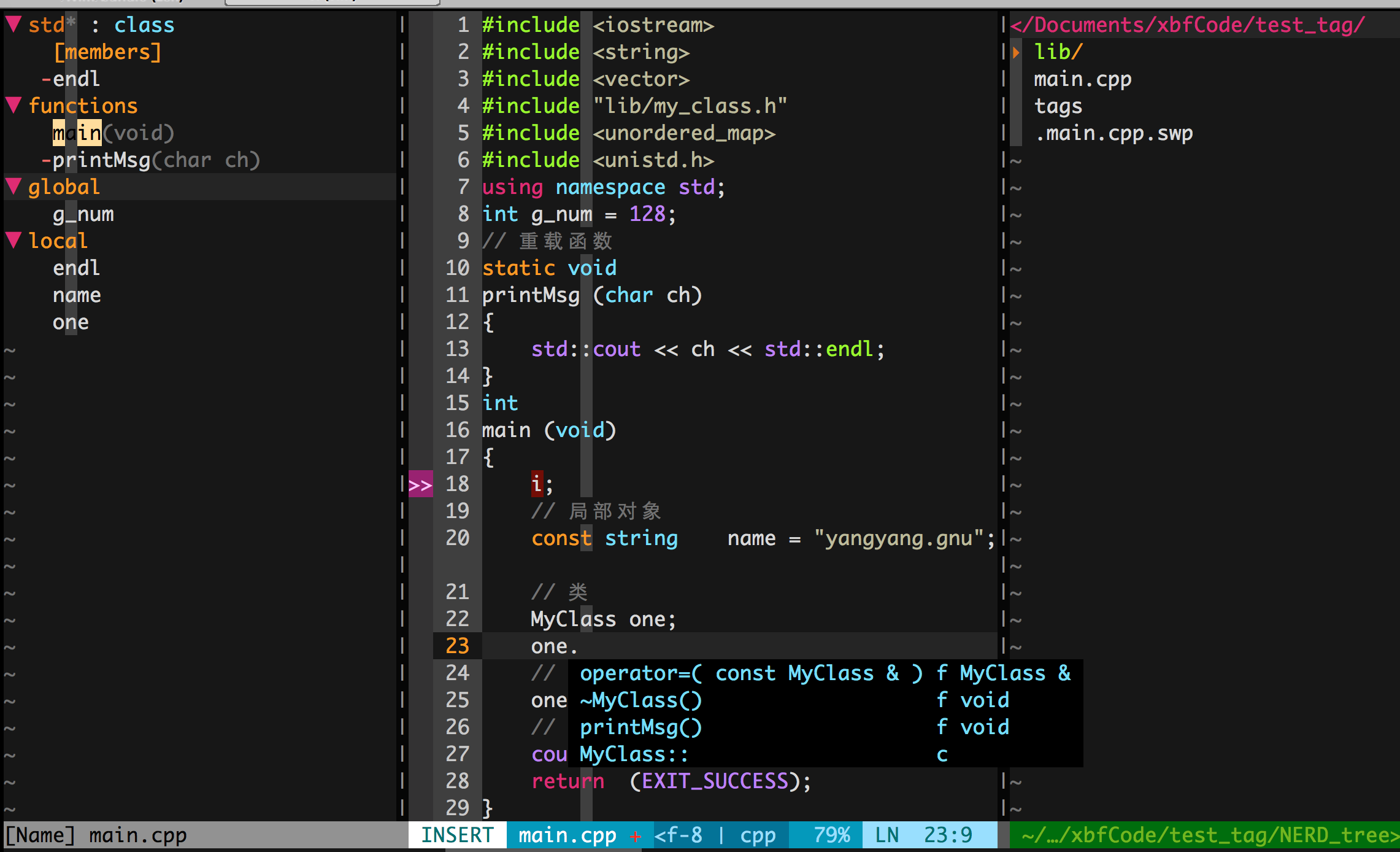
Task: Open .main.cpp.swp in NERDTree
Action: (1113, 133)
